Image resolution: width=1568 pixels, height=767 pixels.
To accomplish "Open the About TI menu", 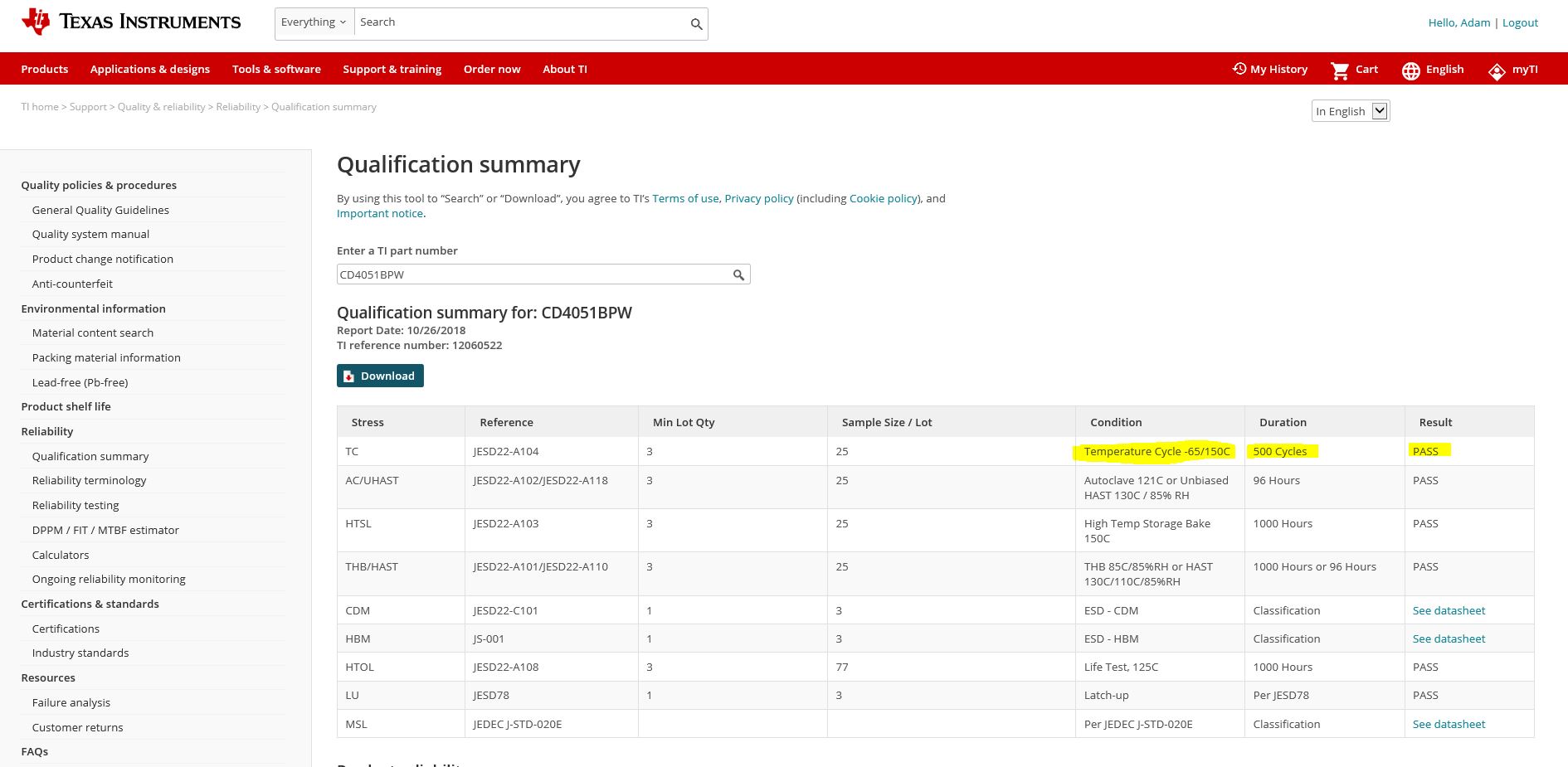I will [565, 69].
